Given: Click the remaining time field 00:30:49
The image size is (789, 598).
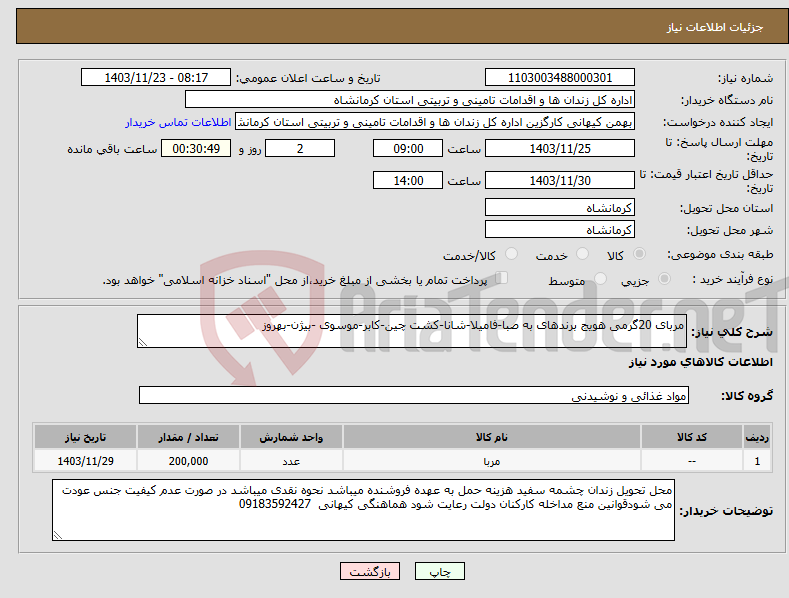Looking at the screenshot, I should (196, 148).
